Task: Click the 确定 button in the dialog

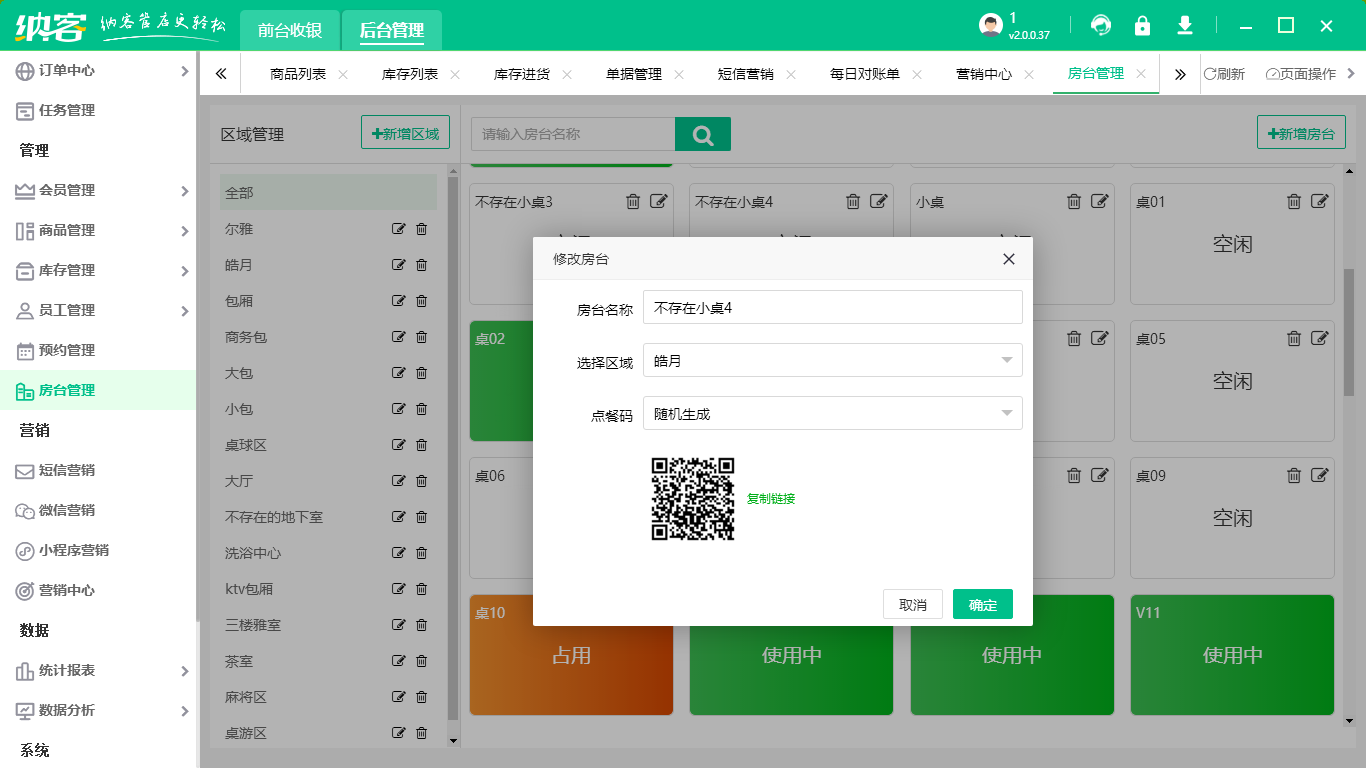Action: coord(983,604)
